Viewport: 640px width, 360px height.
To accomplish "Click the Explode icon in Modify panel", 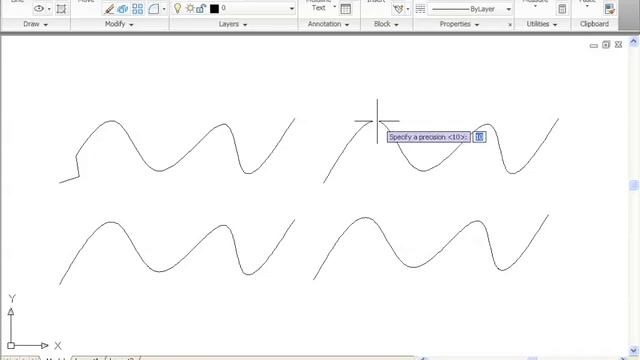I will coord(123,9).
